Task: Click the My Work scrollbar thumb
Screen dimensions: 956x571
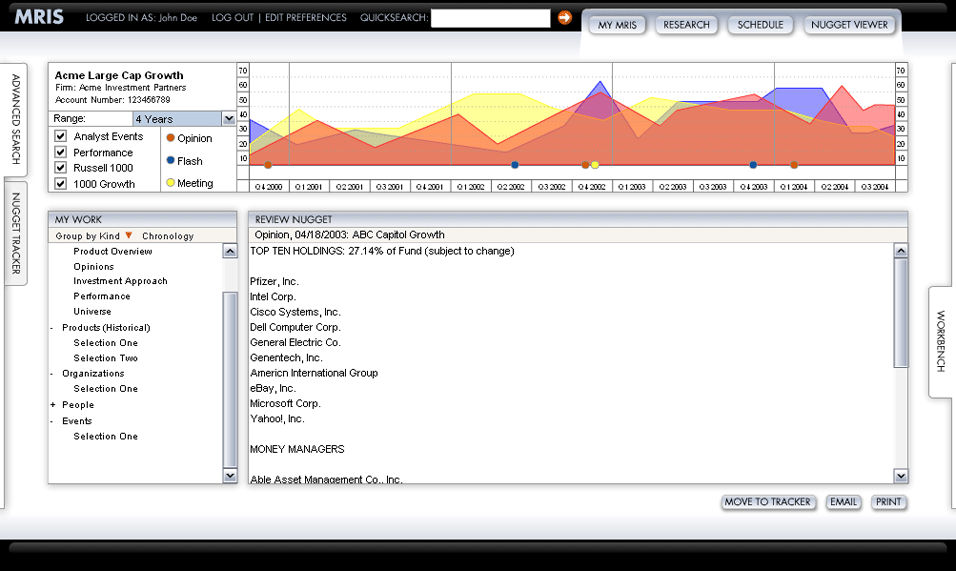Action: 230,380
